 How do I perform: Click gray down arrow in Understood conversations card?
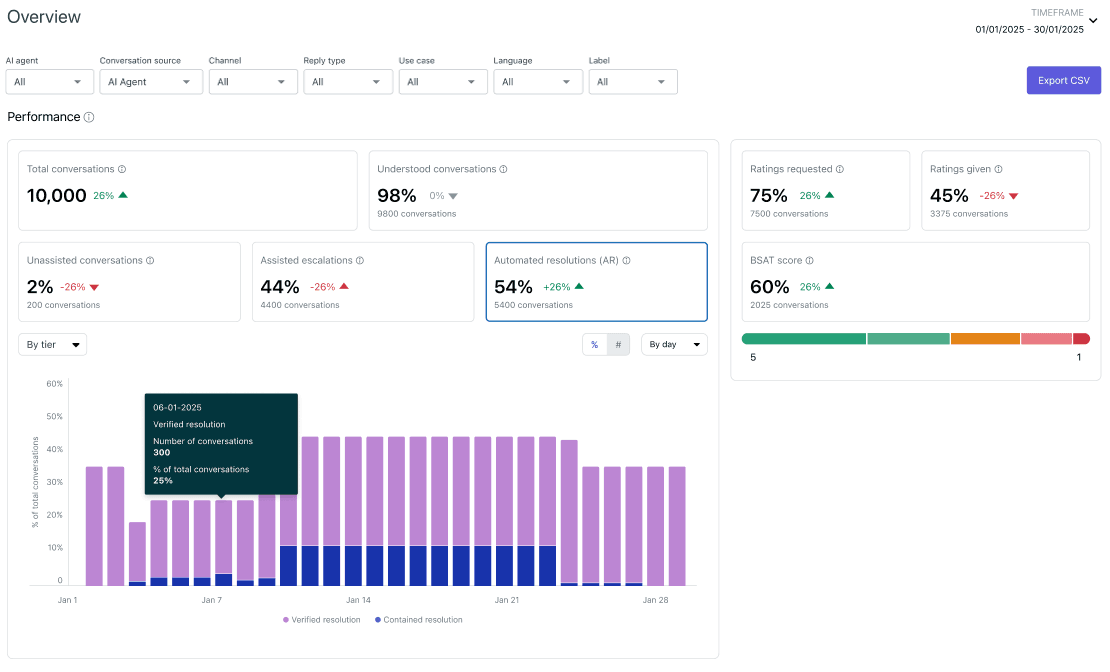point(453,196)
